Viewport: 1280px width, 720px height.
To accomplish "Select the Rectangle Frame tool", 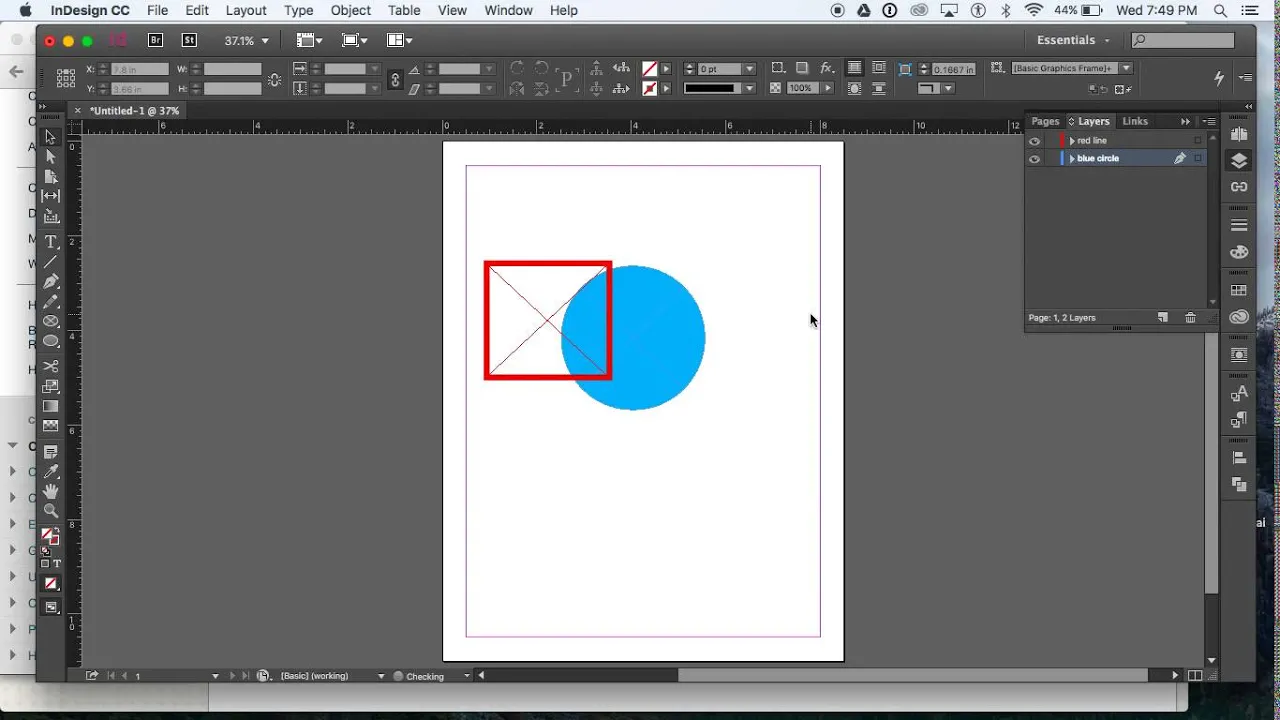I will 50,322.
